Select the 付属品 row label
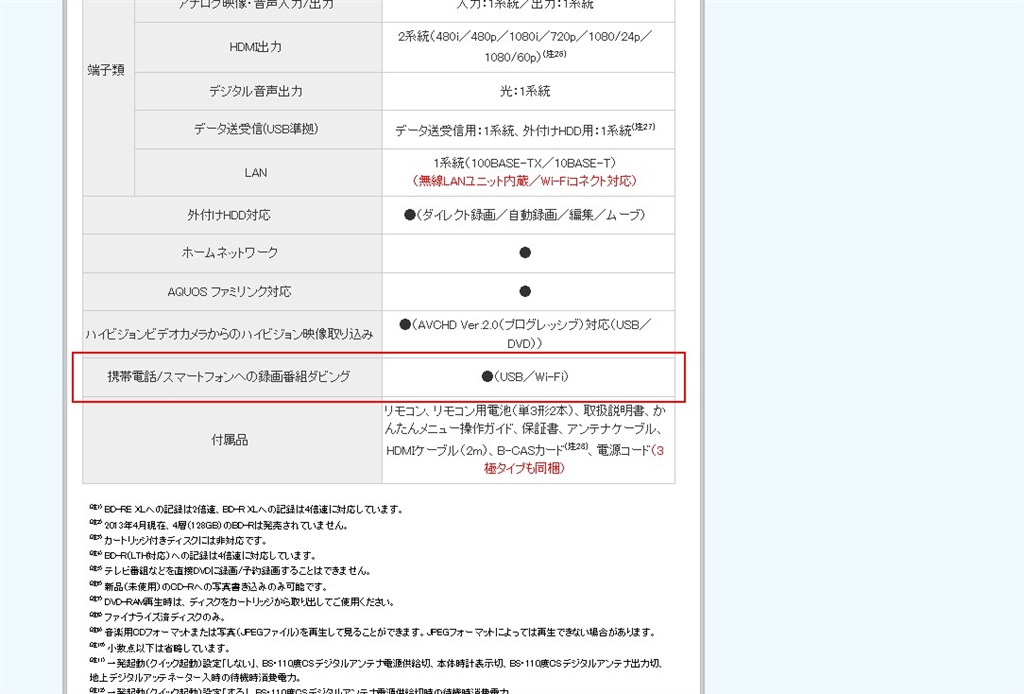The image size is (1024, 694). pyautogui.click(x=229, y=440)
